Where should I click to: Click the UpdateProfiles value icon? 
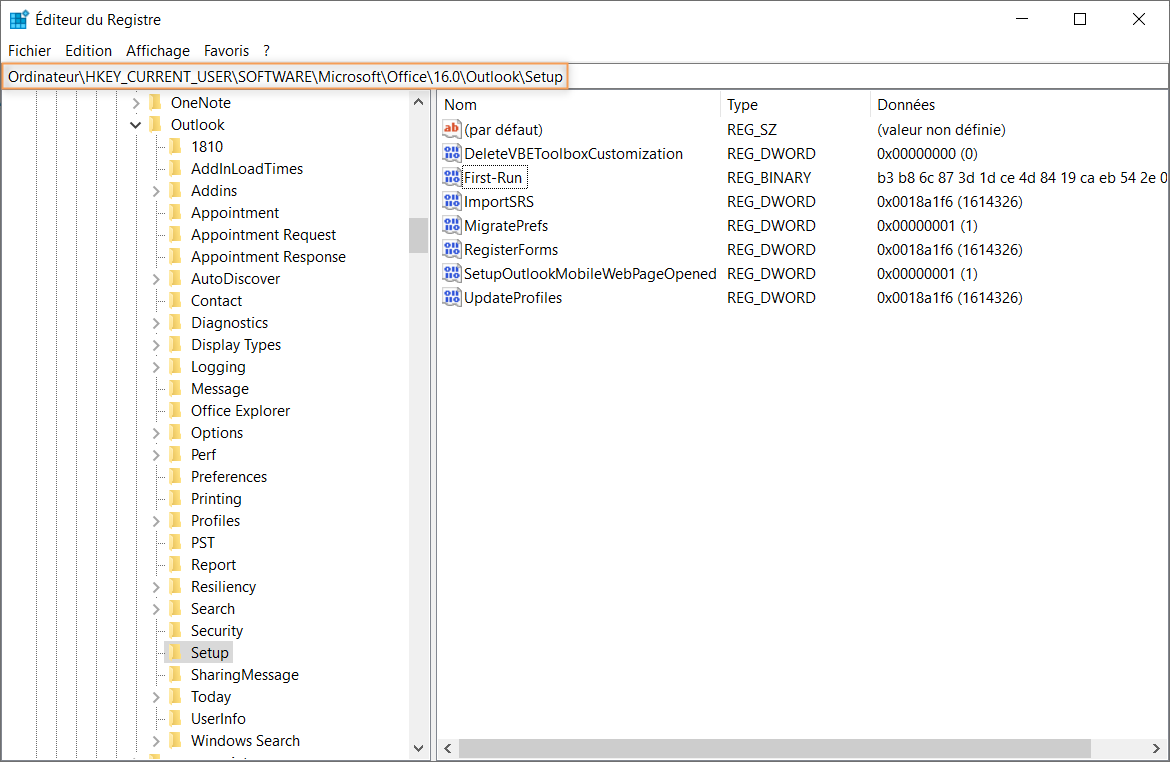(451, 297)
